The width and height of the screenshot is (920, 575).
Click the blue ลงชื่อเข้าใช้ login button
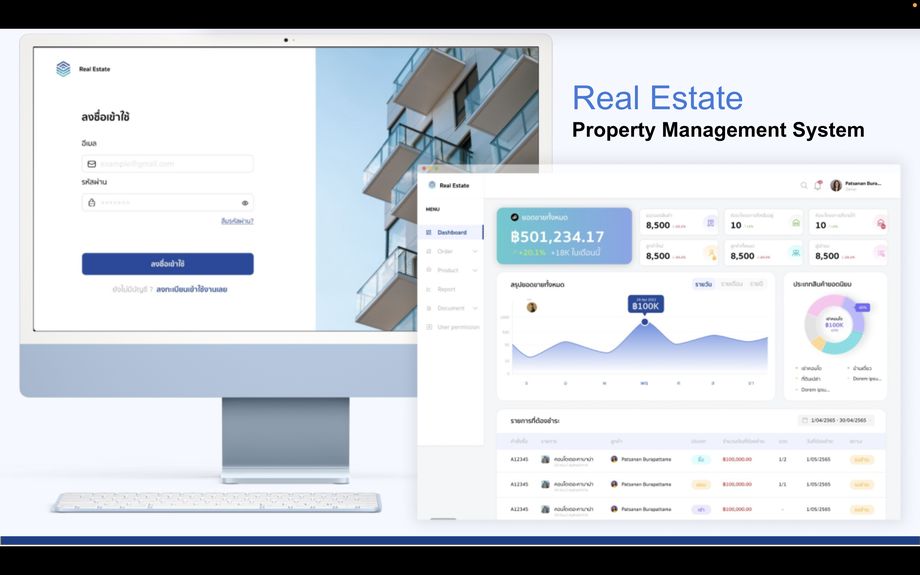[x=168, y=264]
